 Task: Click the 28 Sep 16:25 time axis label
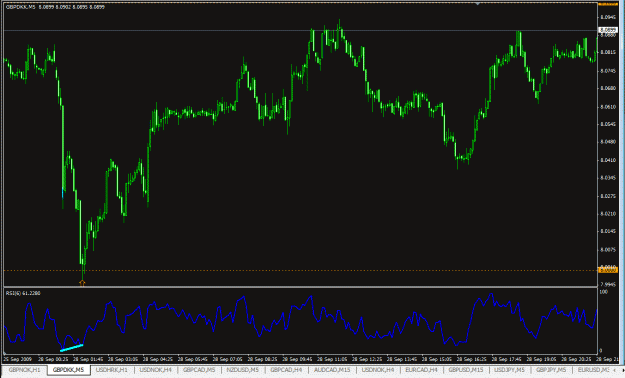[x=472, y=359]
